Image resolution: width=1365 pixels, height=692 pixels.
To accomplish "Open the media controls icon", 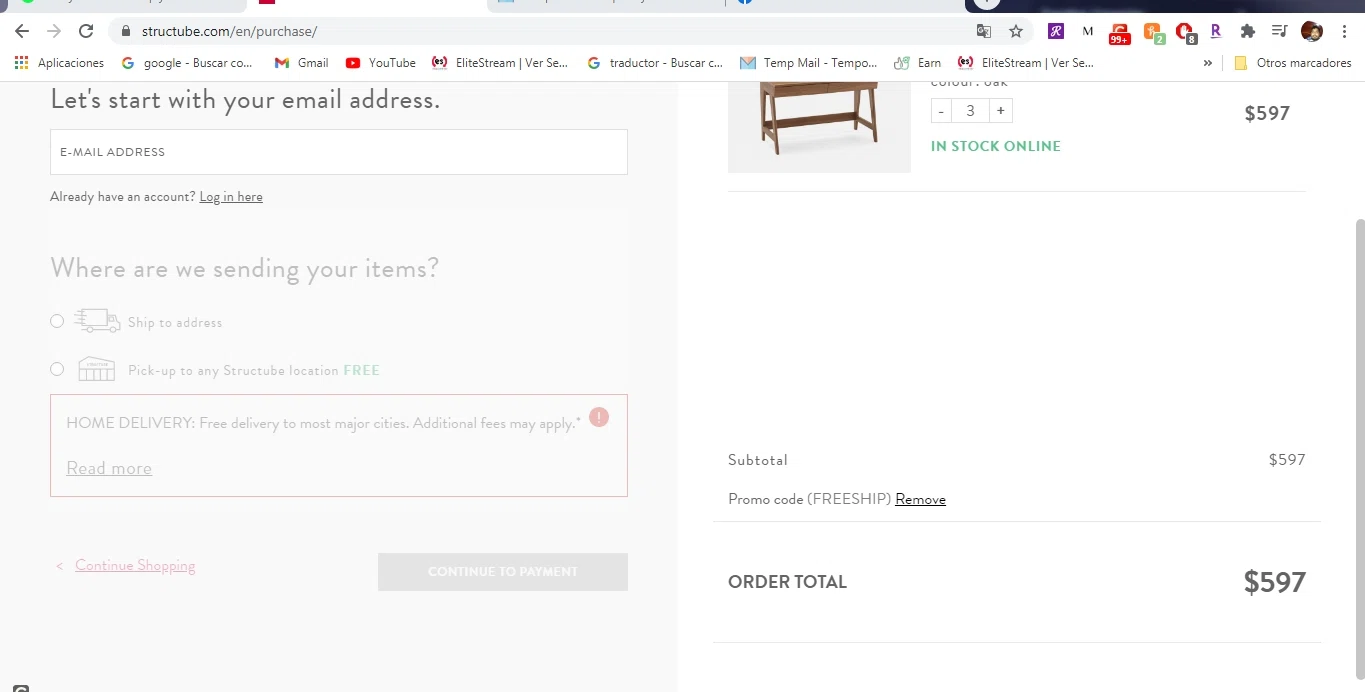I will click(1279, 31).
